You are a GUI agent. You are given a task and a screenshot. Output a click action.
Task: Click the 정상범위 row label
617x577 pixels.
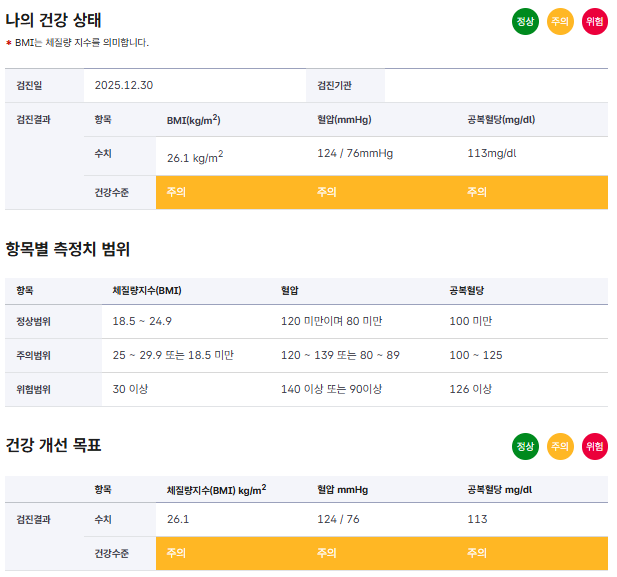(x=33, y=322)
